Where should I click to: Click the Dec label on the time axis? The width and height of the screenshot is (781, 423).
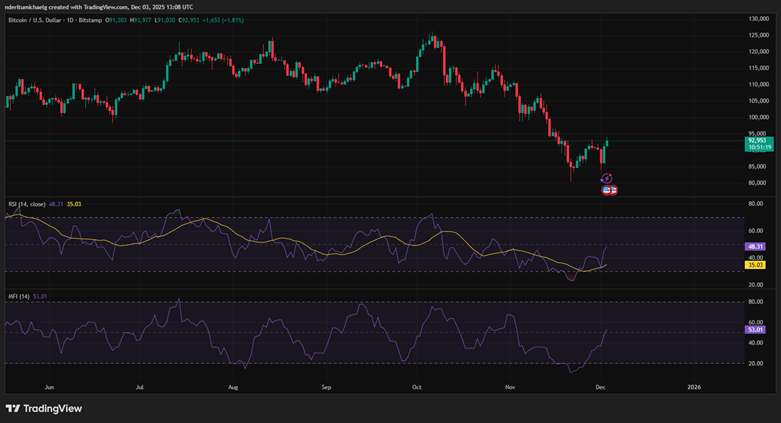point(602,385)
